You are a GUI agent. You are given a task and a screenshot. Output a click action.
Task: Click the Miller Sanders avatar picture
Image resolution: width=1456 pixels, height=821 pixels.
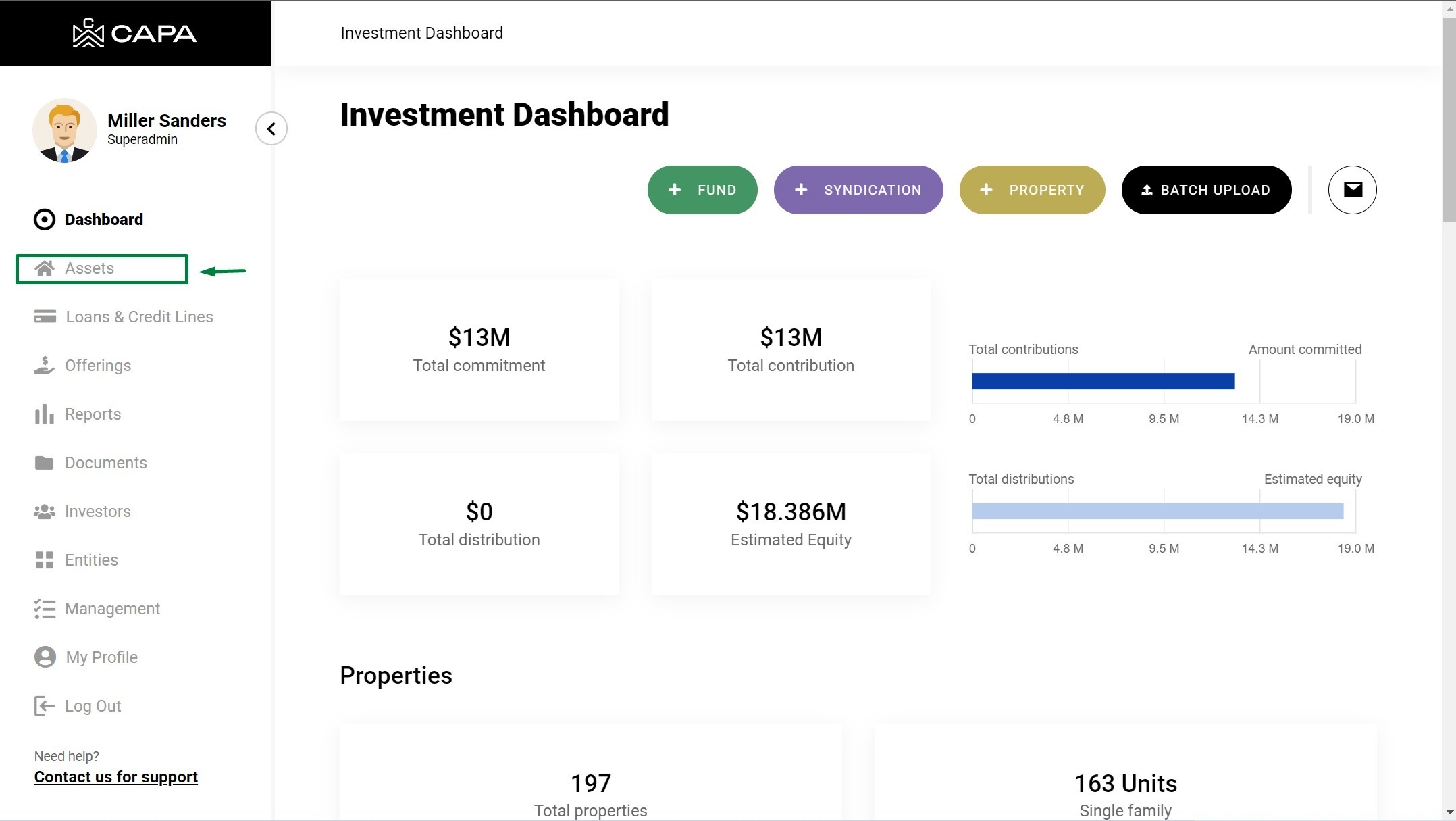click(x=65, y=130)
